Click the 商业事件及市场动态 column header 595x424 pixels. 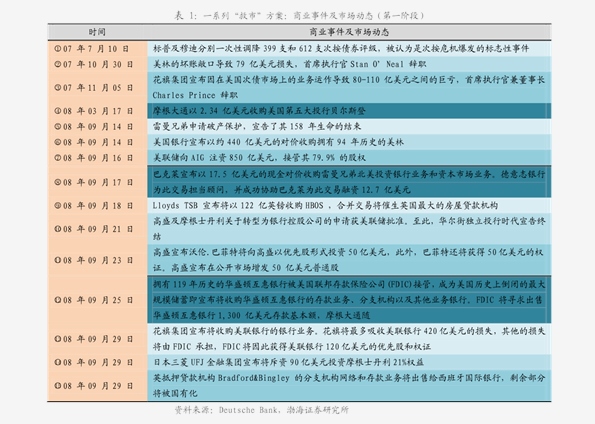coord(349,32)
